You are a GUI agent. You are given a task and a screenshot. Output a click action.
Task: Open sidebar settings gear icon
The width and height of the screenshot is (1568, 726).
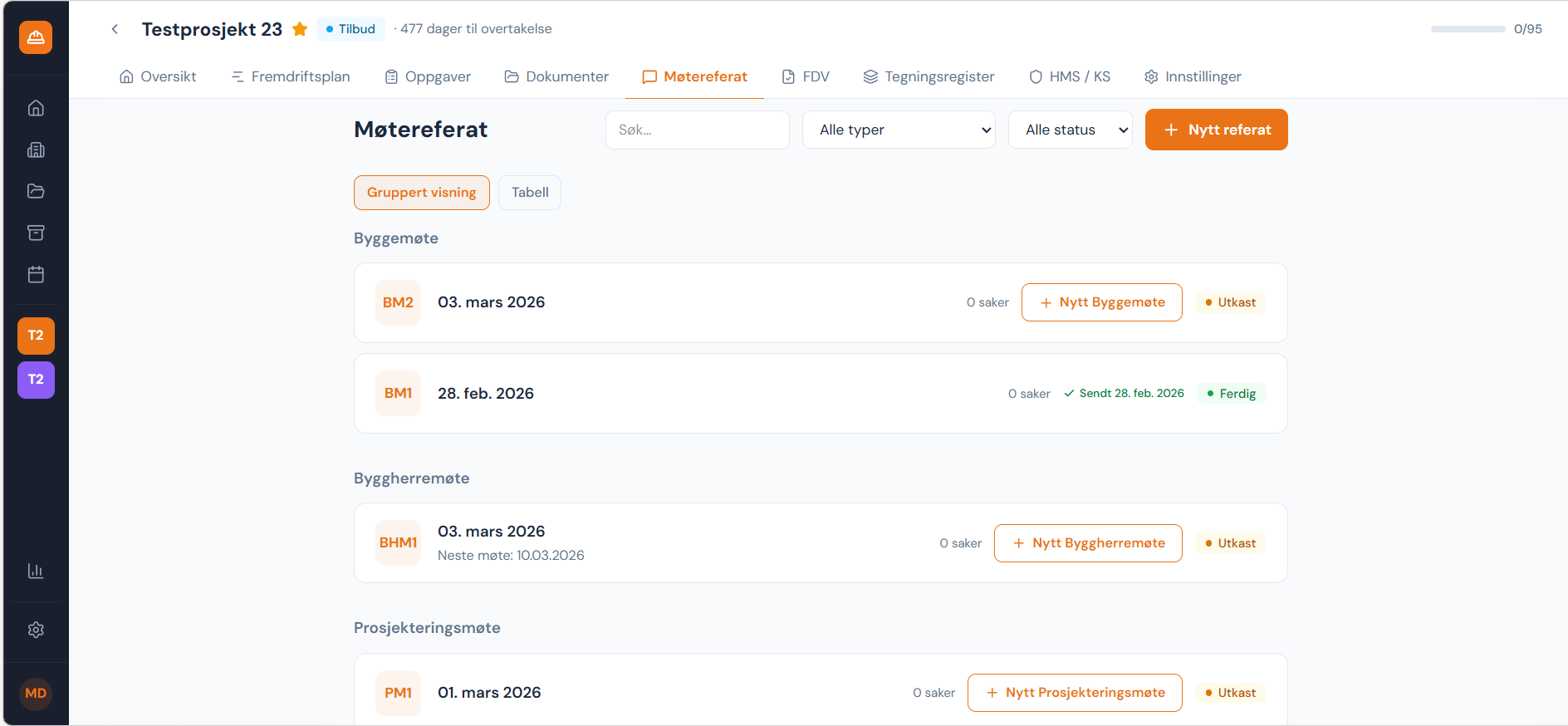36,630
